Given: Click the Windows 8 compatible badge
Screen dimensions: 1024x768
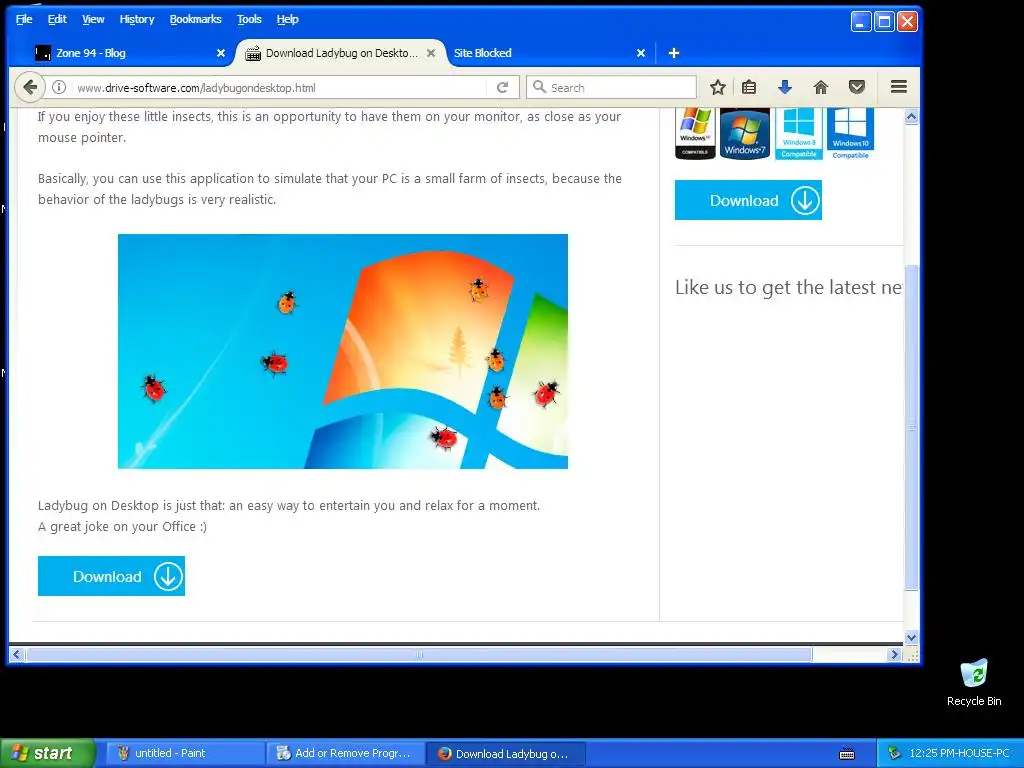Looking at the screenshot, I should 799,133.
